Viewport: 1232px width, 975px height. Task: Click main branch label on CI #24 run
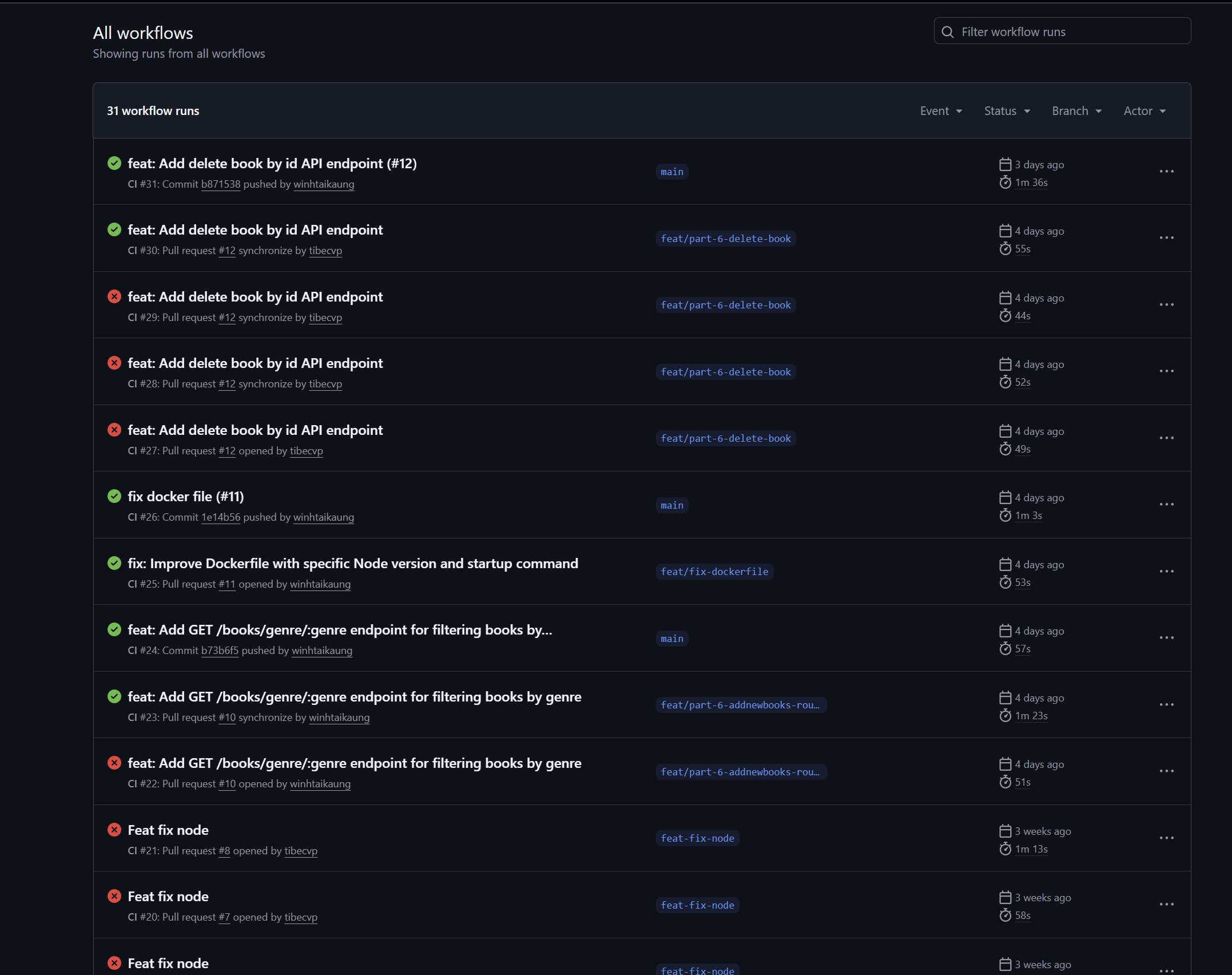[671, 639]
